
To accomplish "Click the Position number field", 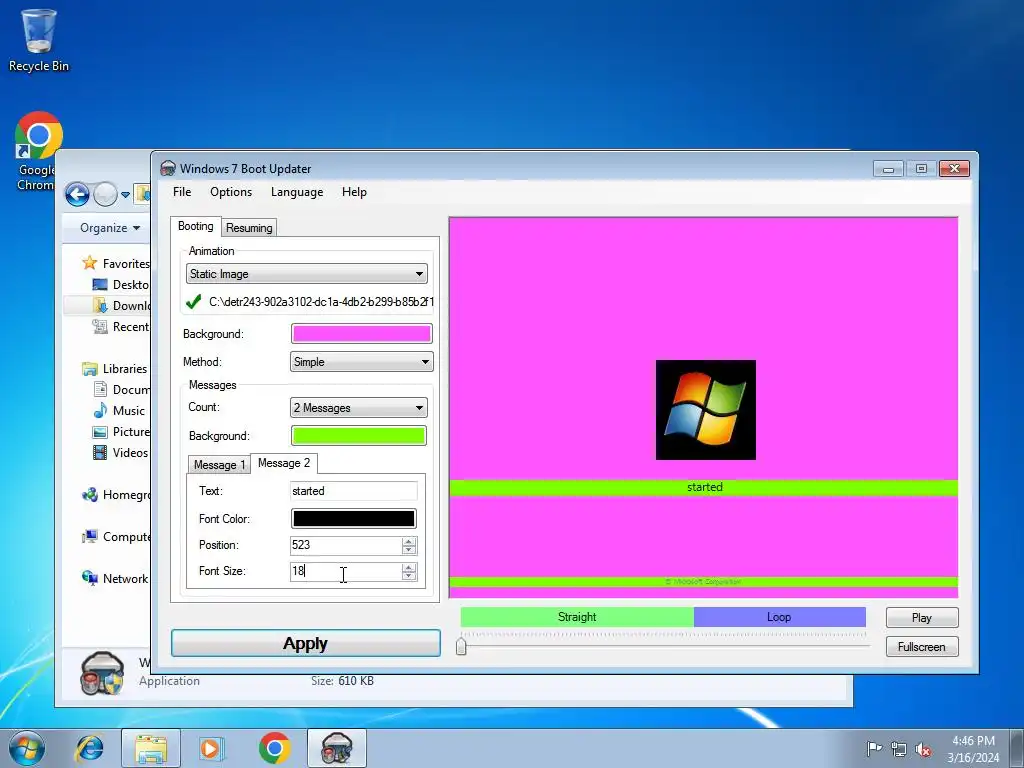I will 346,545.
